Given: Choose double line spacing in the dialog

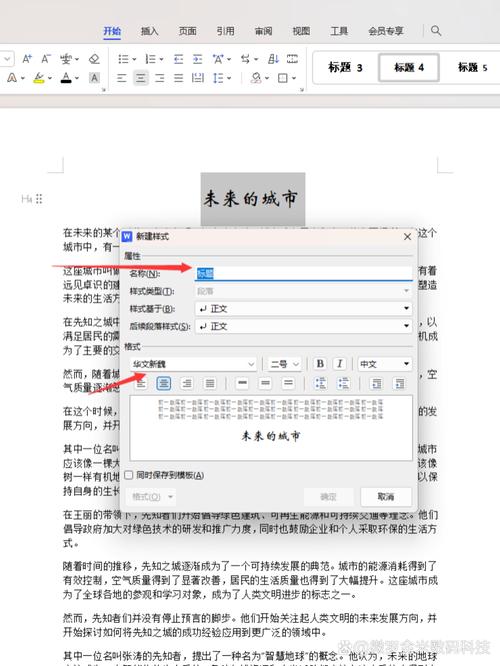Looking at the screenshot, I should click(288, 384).
